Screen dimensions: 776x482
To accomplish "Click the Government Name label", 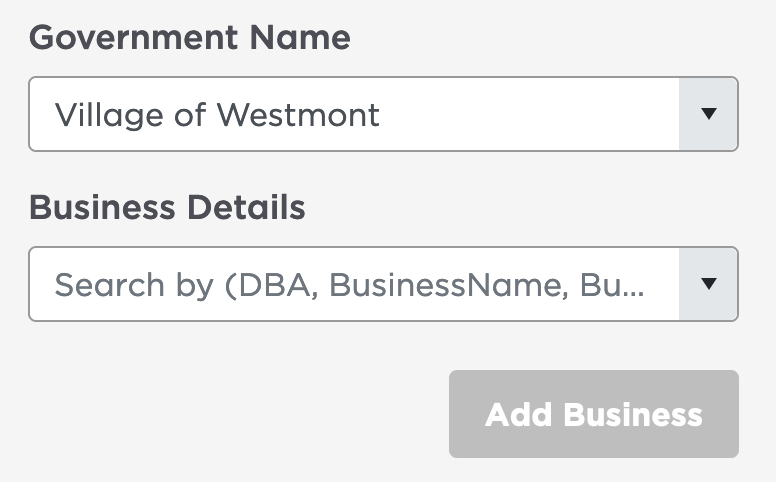I will pos(190,38).
